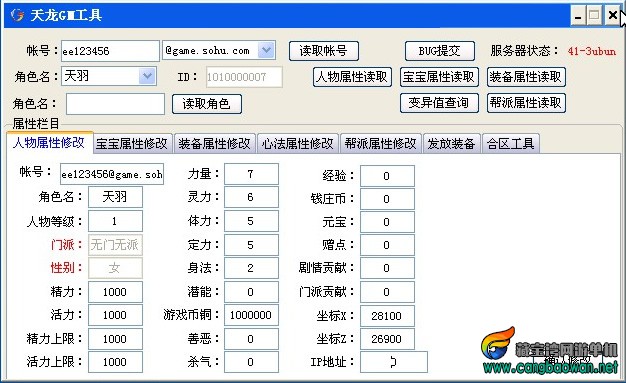Image resolution: width=626 pixels, height=383 pixels.
Task: Click the 读取角色 button
Action: coord(207,104)
